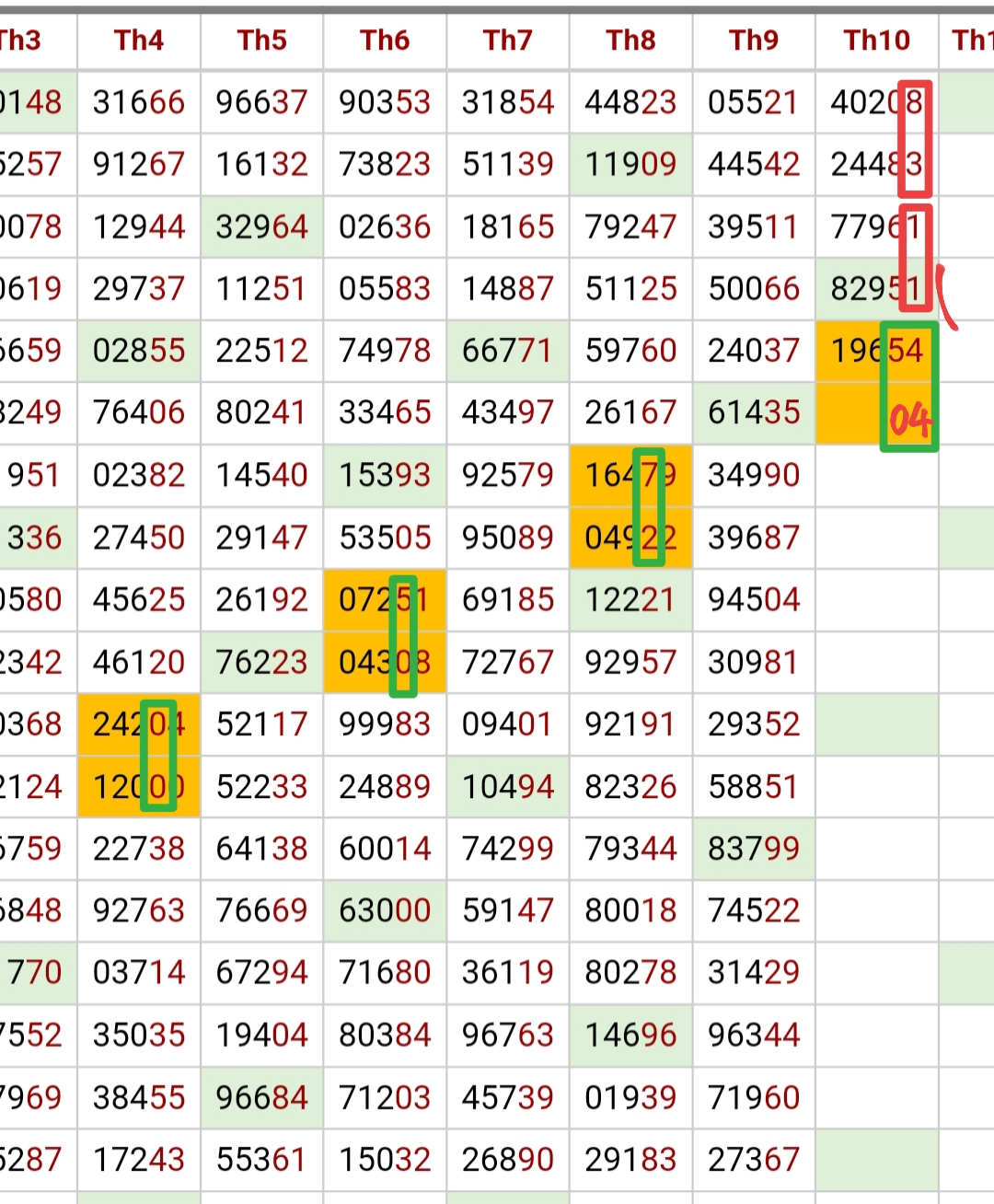Click the green-highlighted cell 32964

pos(262,226)
